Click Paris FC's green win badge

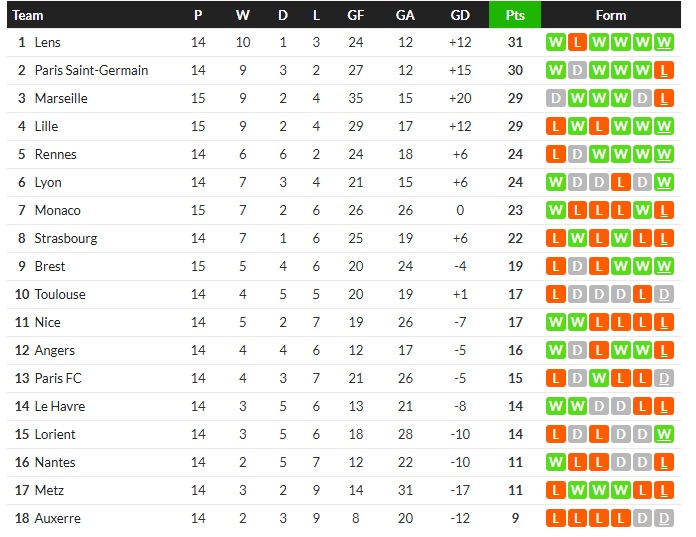coord(599,379)
